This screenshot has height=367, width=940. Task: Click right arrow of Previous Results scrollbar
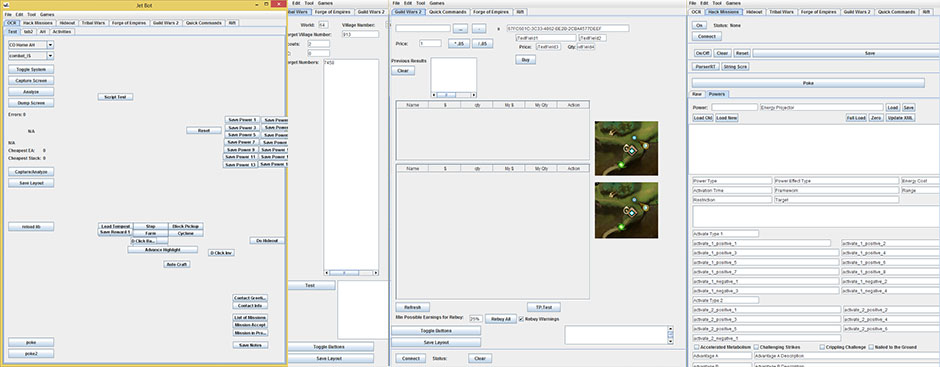click(x=474, y=95)
